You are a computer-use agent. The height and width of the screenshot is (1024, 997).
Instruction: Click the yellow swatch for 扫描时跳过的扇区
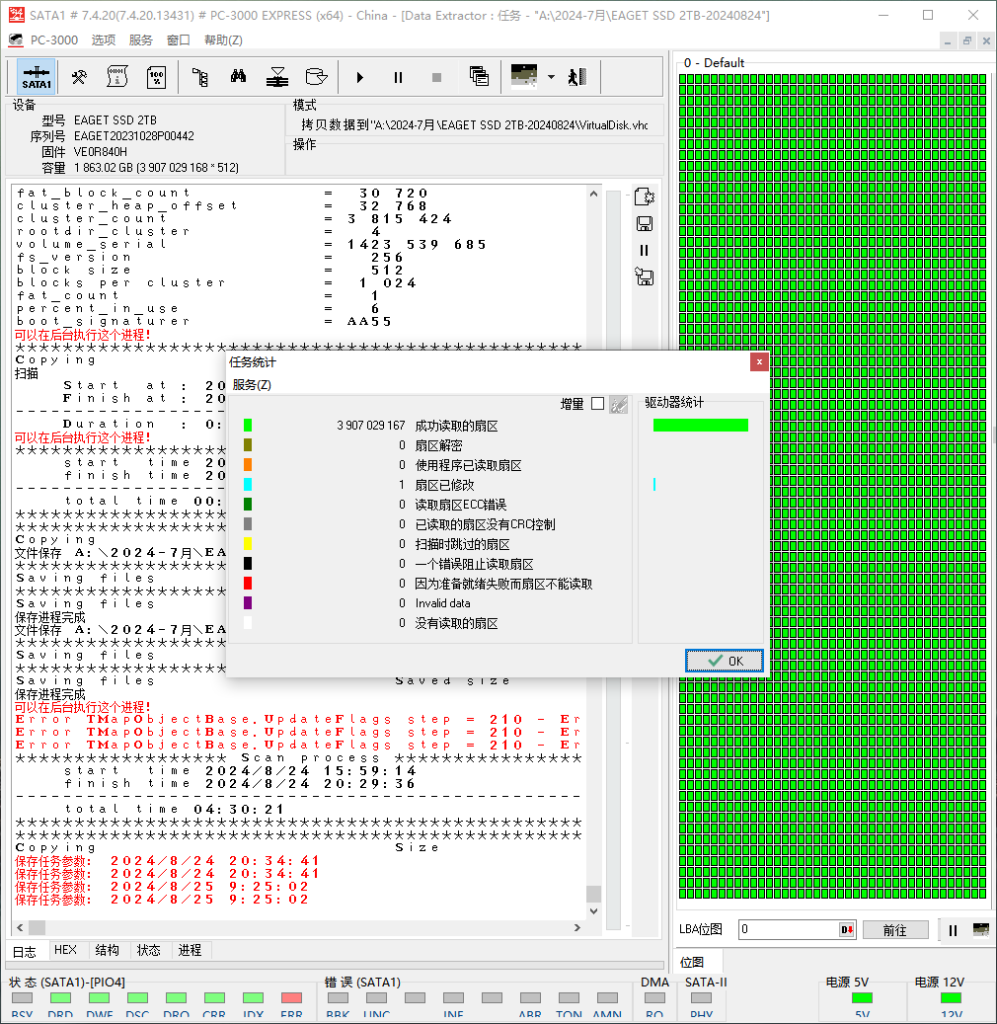(x=247, y=543)
